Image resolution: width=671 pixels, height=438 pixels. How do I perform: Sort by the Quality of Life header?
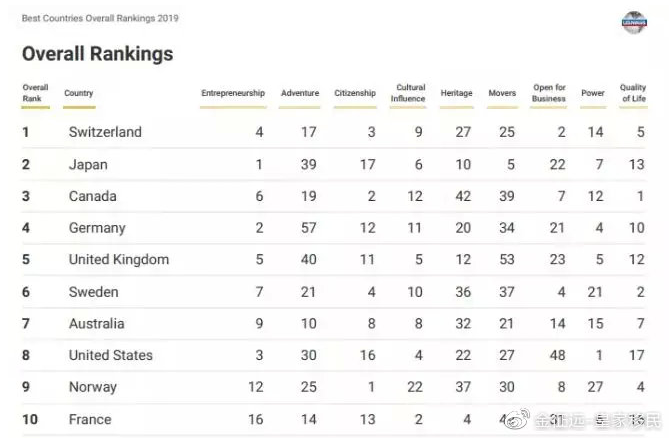pos(633,93)
